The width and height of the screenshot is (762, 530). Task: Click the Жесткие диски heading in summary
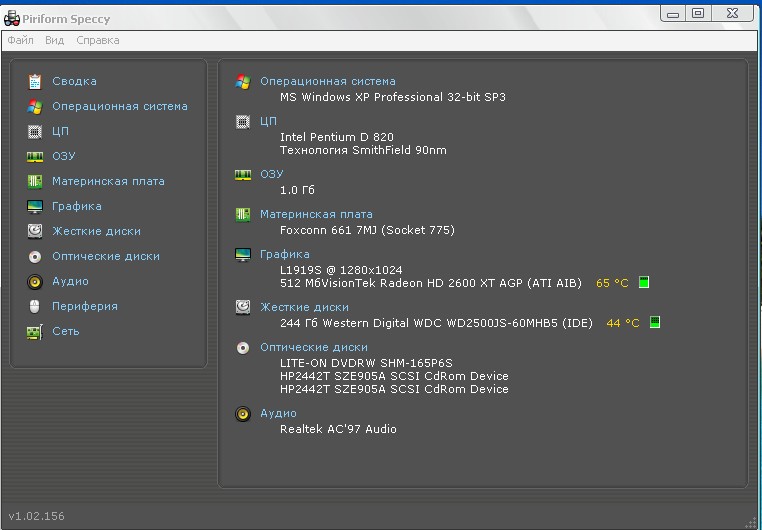304,307
